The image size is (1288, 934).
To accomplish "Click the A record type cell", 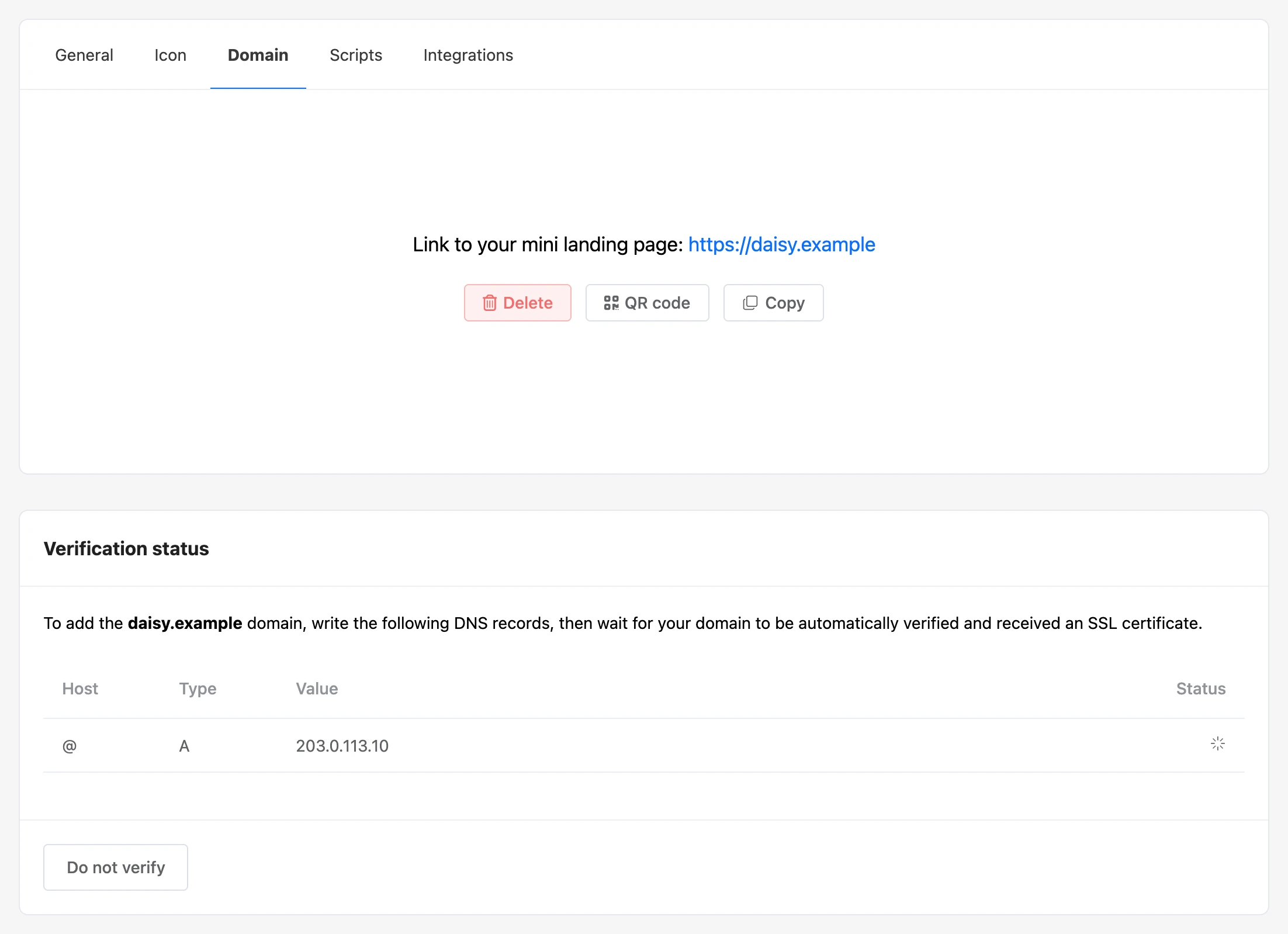I will coord(184,746).
